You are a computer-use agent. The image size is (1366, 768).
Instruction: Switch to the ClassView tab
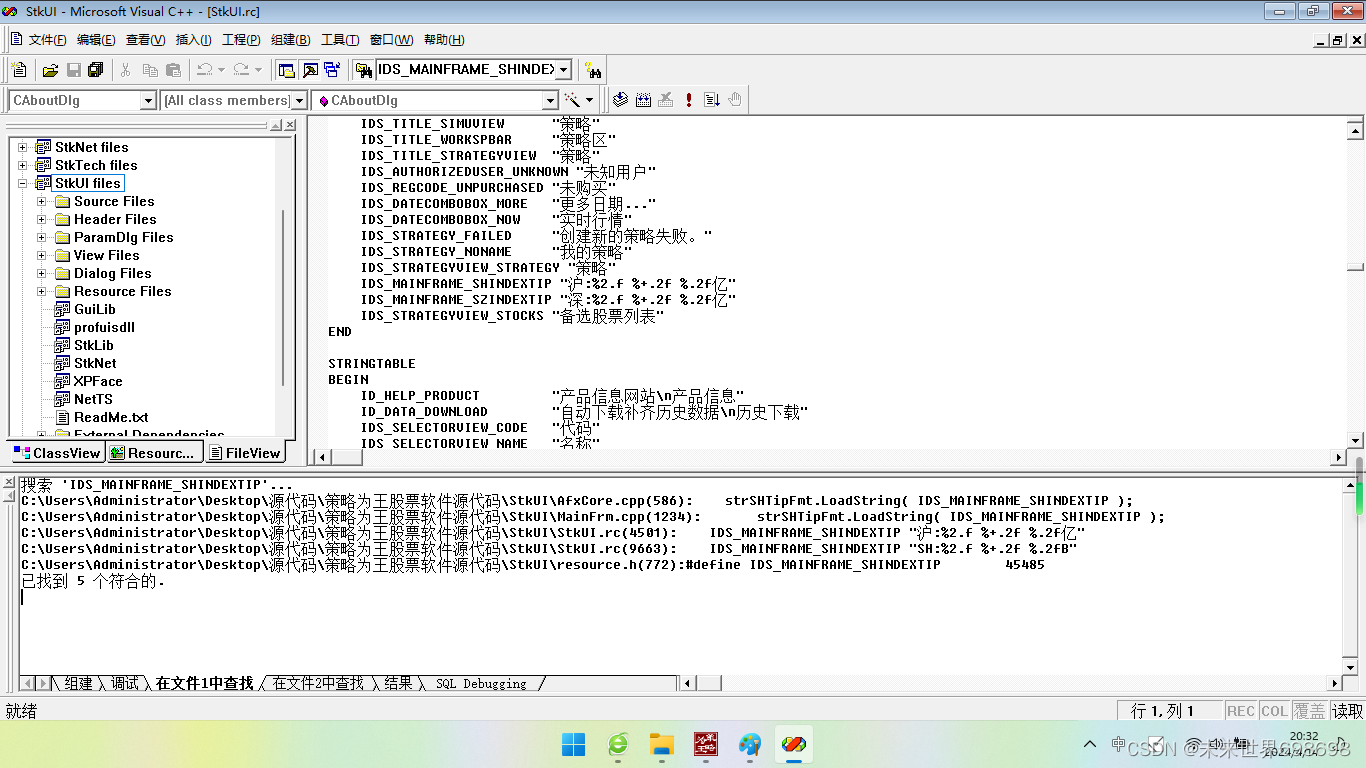[x=56, y=453]
